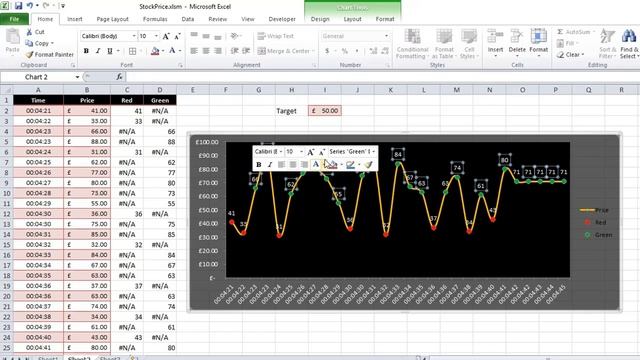Select the Green legend entry in chart
Viewport: 640px width, 360px height.
coord(598,235)
